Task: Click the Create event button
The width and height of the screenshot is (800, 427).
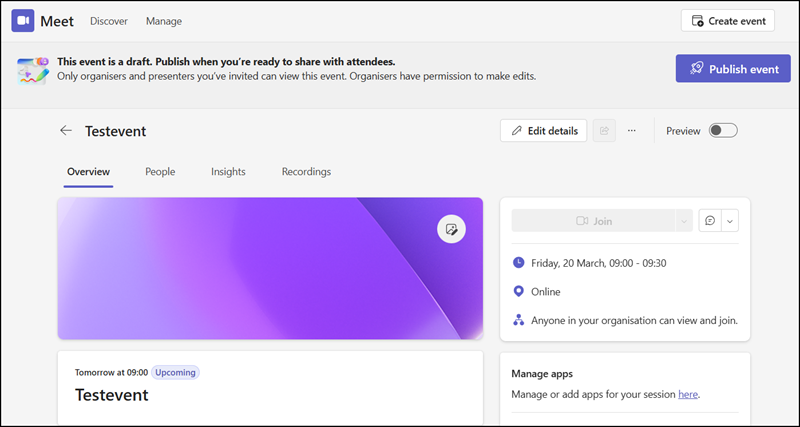Action: click(727, 21)
